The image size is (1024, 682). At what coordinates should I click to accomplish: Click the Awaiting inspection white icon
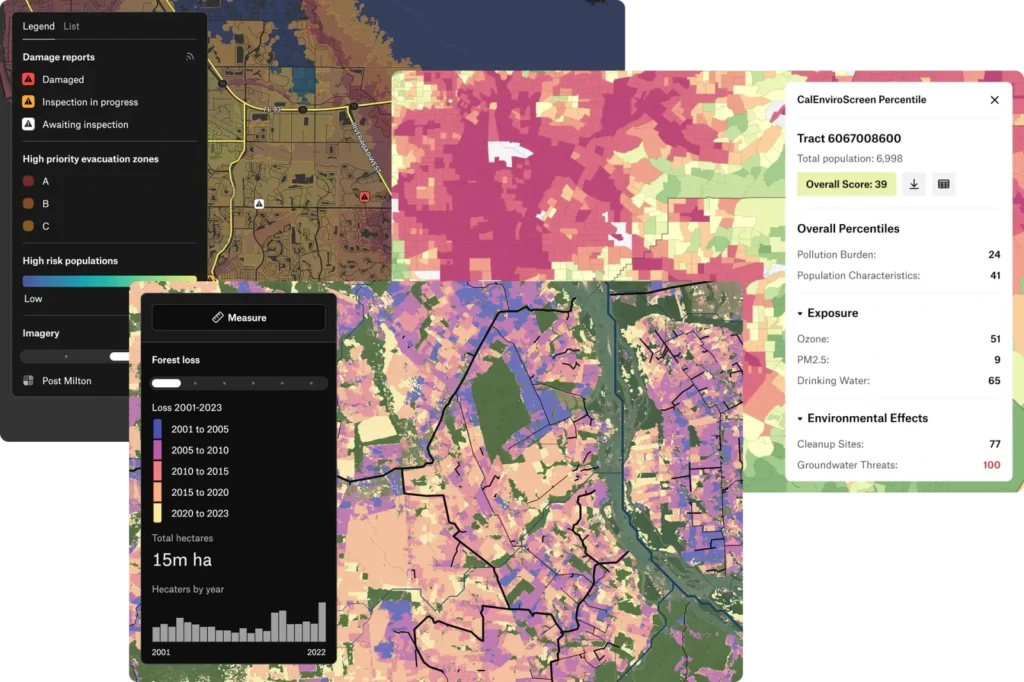pyautogui.click(x=29, y=125)
